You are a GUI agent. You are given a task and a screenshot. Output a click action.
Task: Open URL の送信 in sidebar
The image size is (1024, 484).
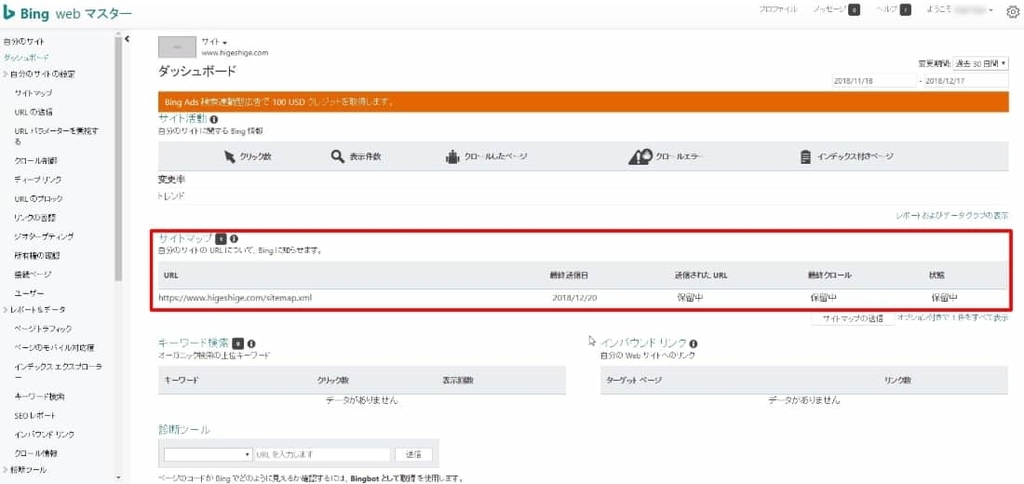point(33,112)
